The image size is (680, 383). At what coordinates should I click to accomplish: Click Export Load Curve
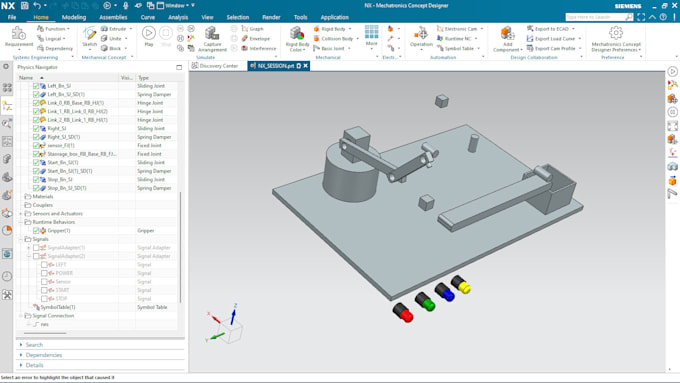[x=551, y=39]
